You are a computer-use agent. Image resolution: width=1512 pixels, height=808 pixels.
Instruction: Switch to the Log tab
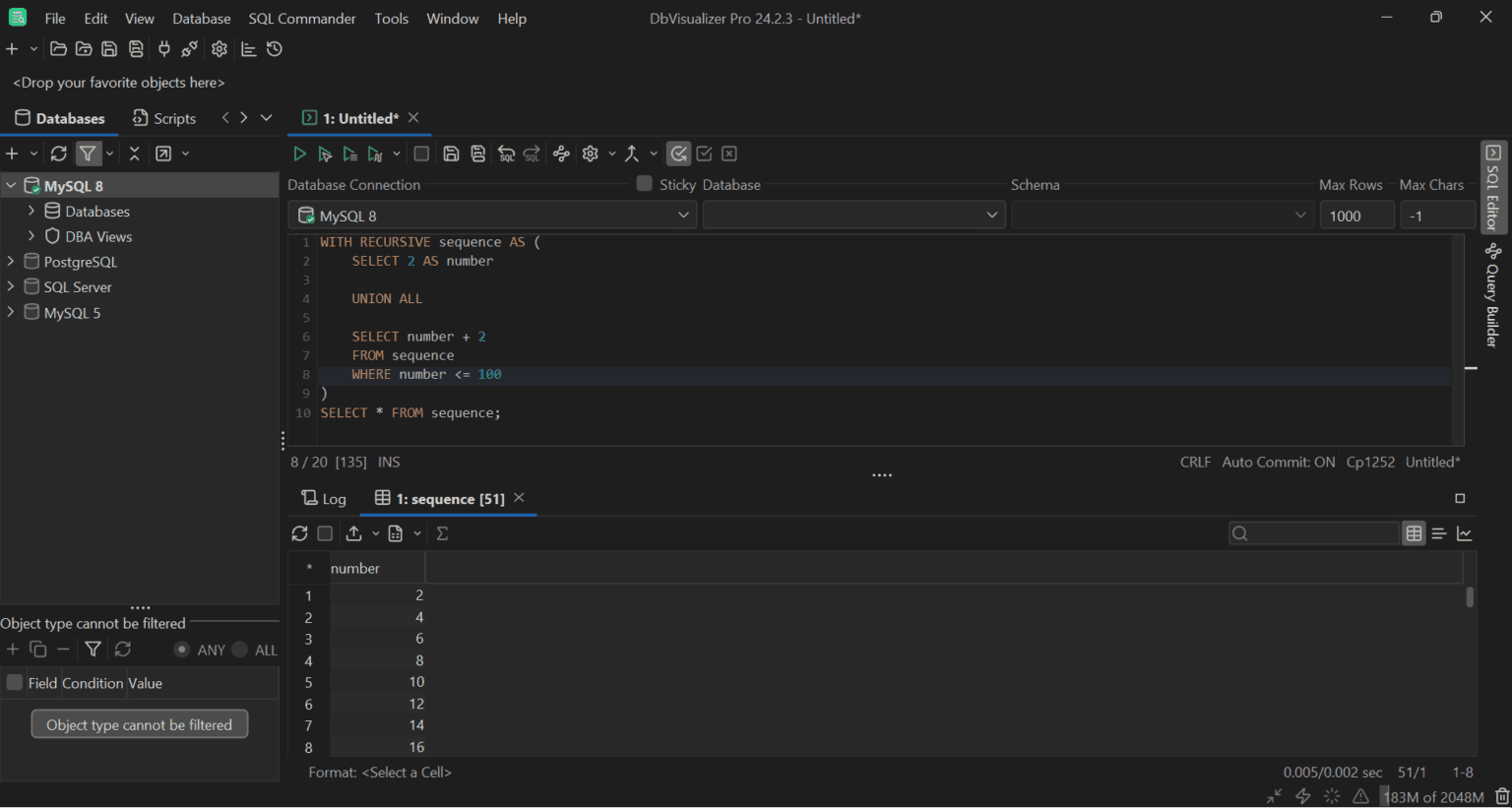[324, 499]
